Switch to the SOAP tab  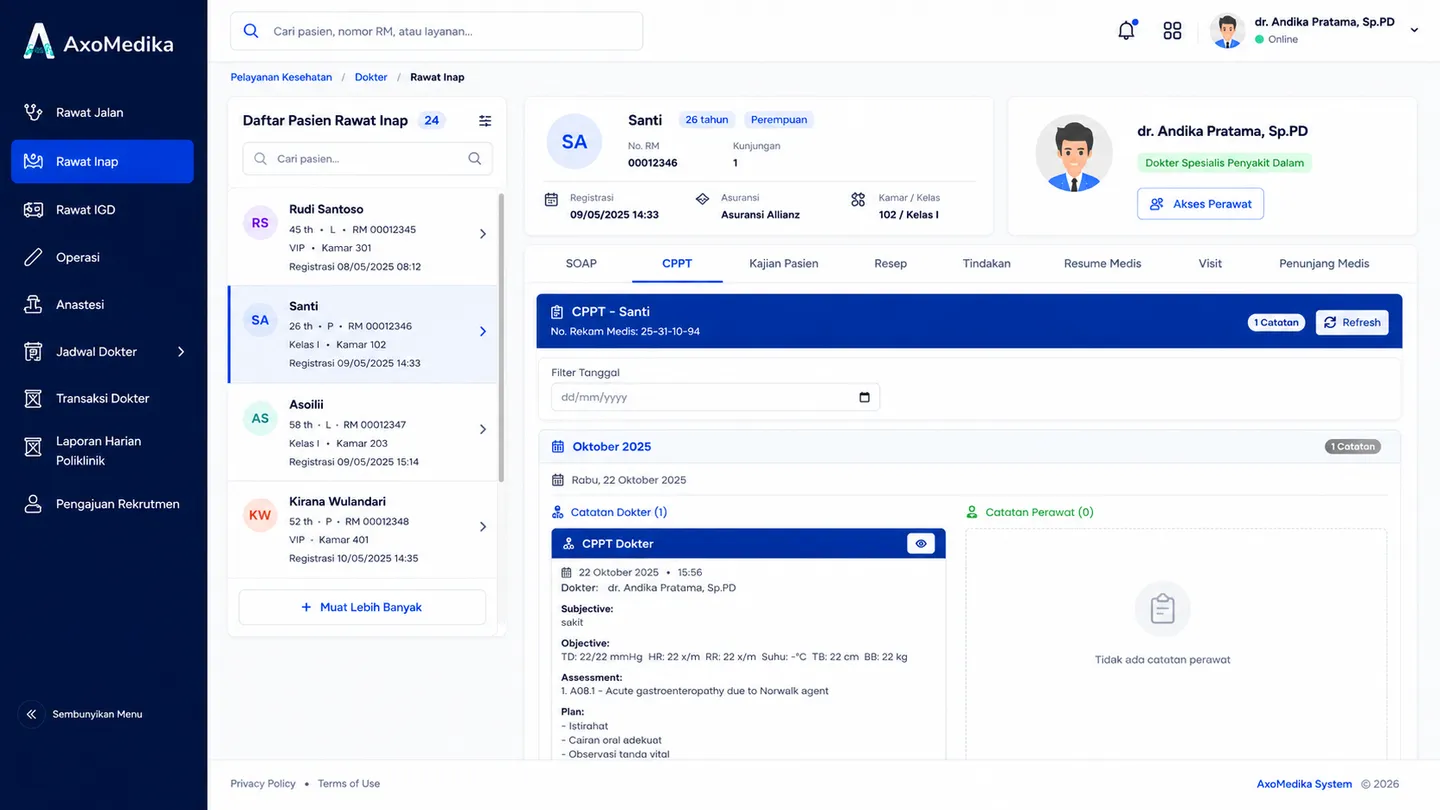point(581,264)
